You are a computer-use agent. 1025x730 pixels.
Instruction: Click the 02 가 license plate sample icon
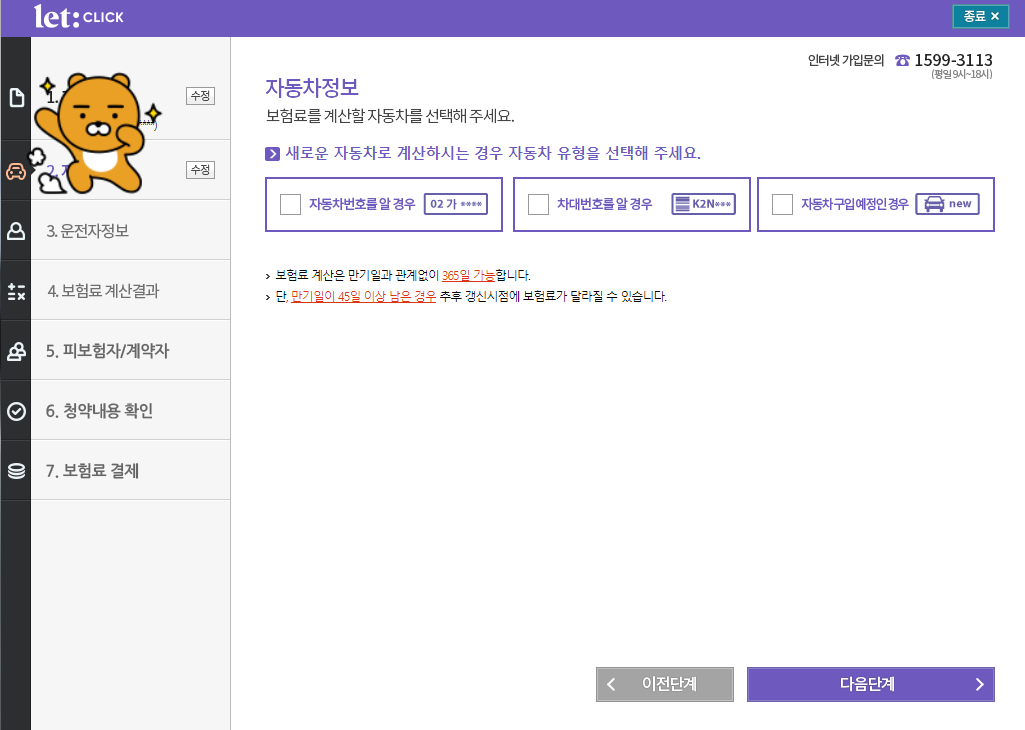[x=456, y=204]
